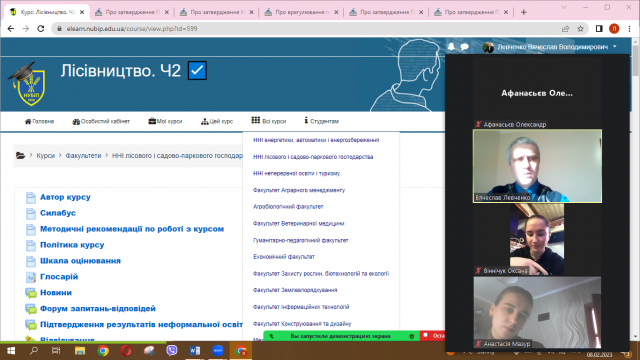Open Viber from the taskbar
The height and width of the screenshot is (360, 640).
172,351
